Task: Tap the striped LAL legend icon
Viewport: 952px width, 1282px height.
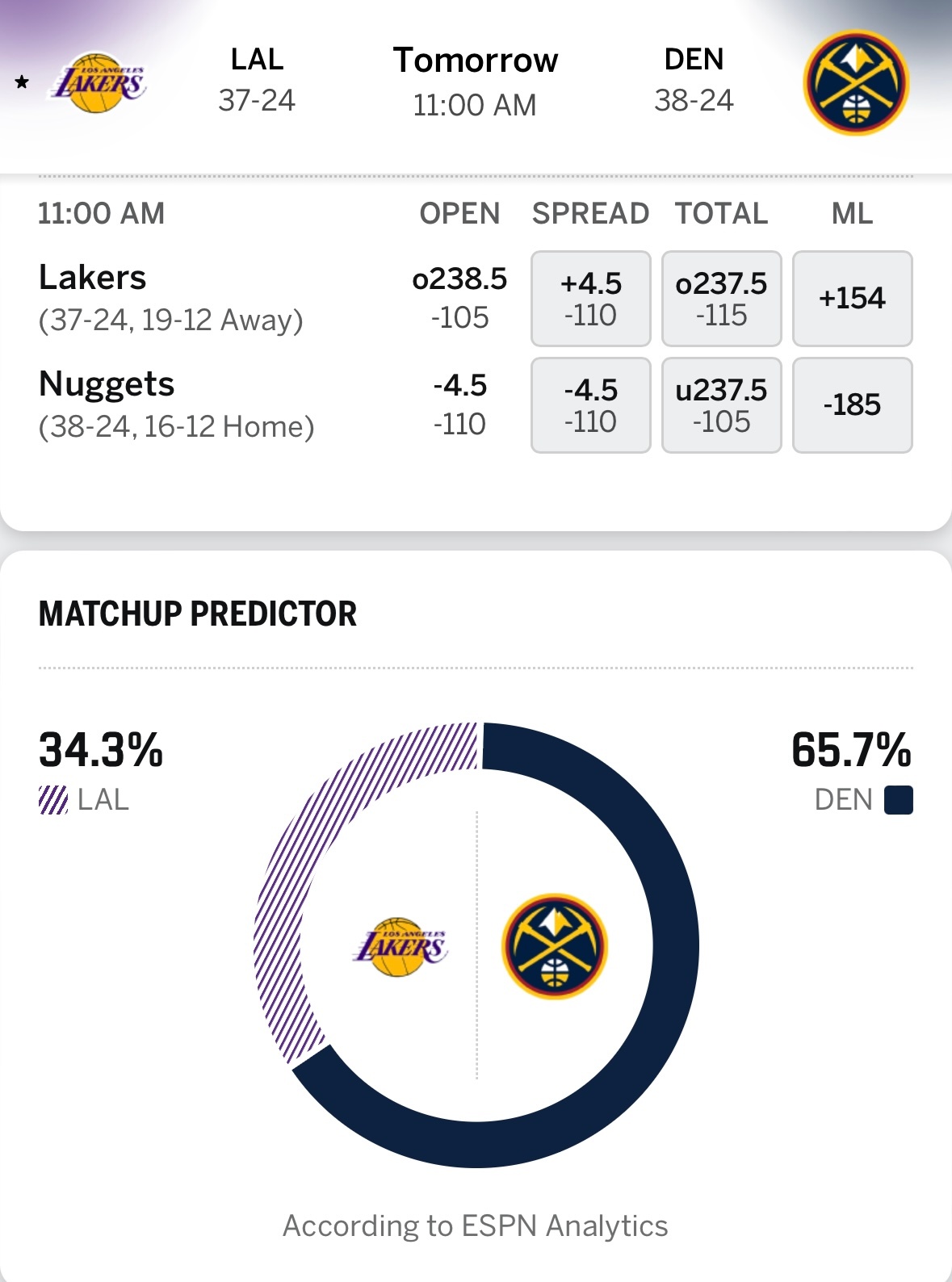Action: tap(53, 800)
